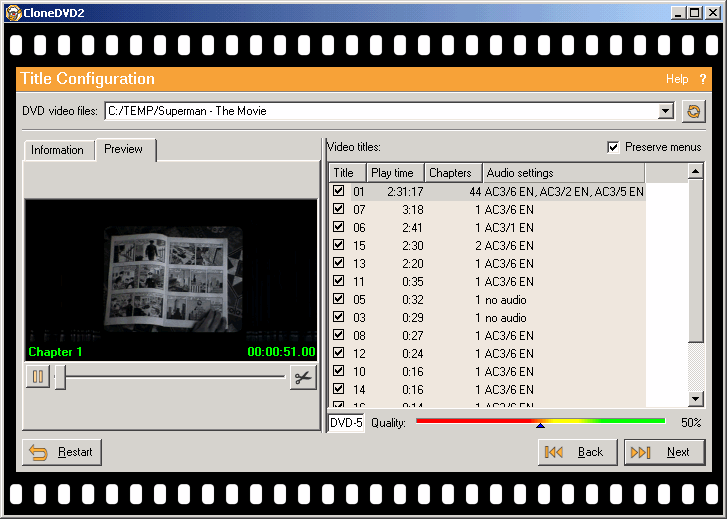Uncheck title 03 checkbox

coord(338,317)
